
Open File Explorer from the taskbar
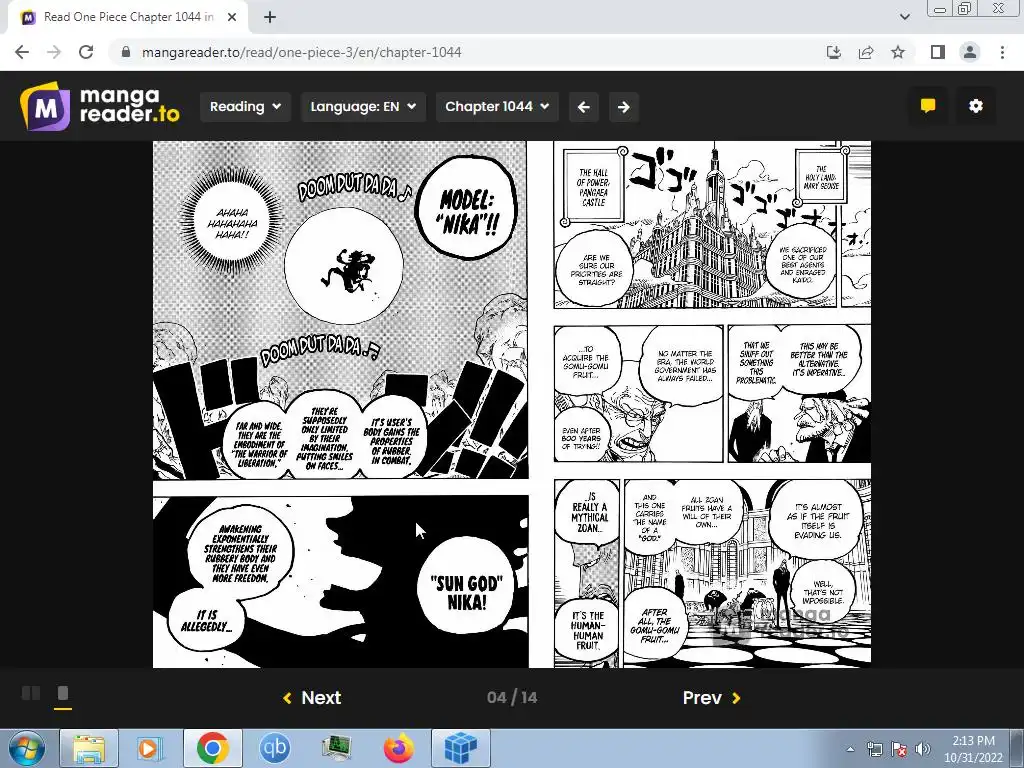89,748
